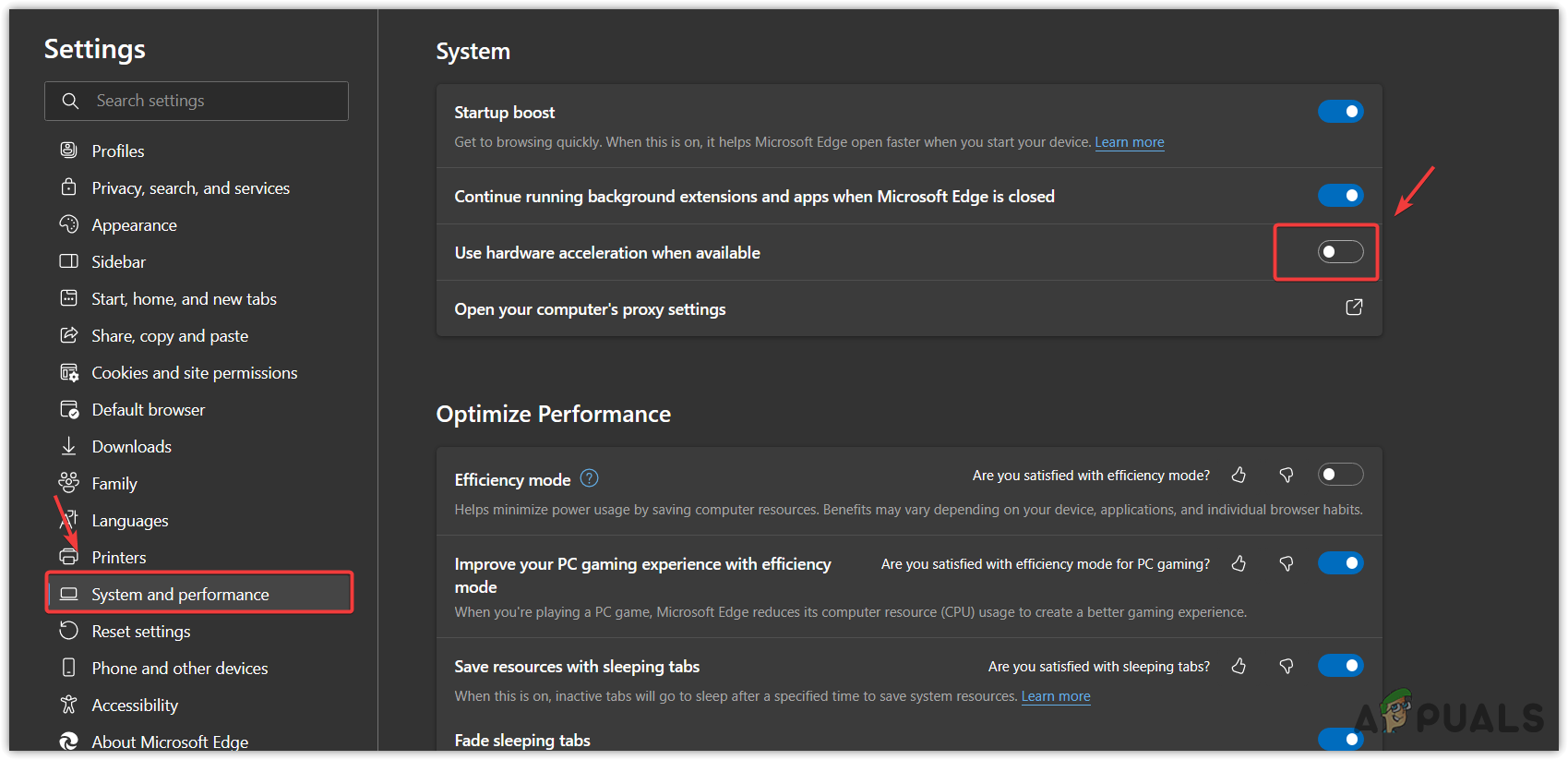
Task: Open Learn more link about sleeping tabs
Action: click(x=1055, y=696)
